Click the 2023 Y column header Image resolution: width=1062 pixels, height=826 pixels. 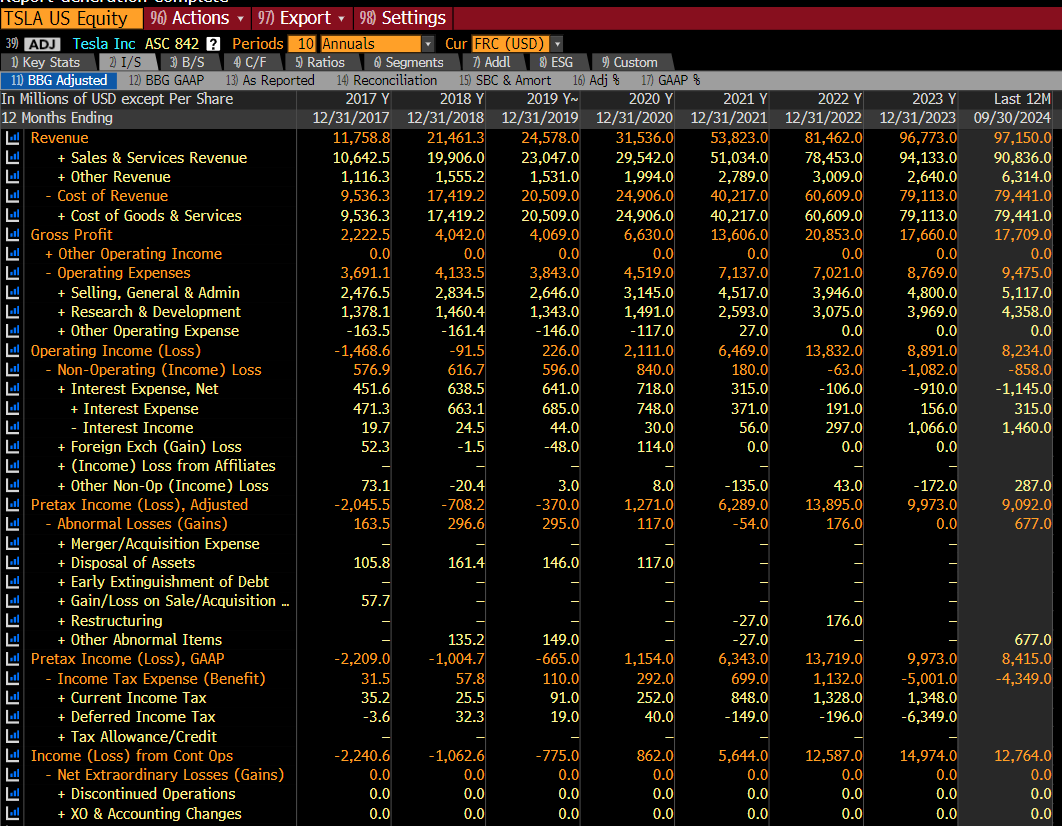pos(933,99)
